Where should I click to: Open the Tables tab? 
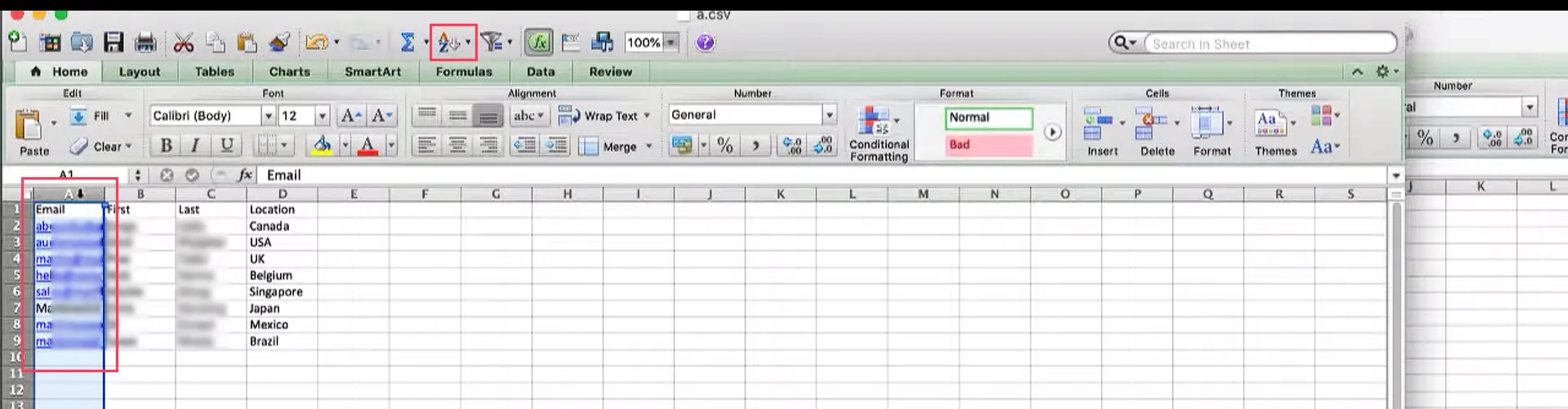(x=215, y=72)
